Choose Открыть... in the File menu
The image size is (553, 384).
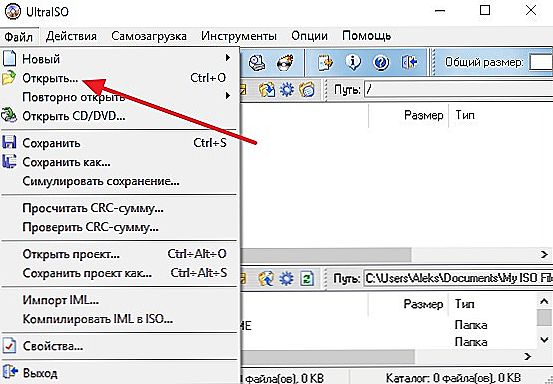(119, 78)
